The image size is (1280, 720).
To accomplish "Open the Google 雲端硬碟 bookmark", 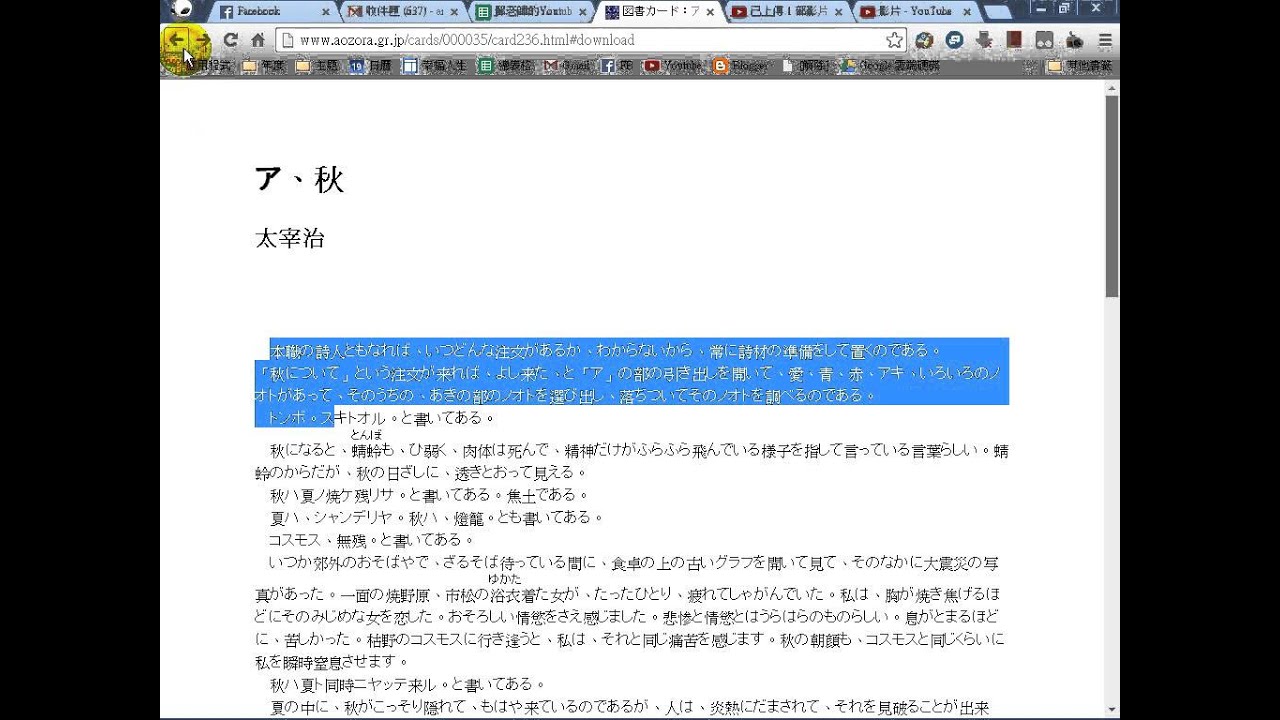I will 889,66.
